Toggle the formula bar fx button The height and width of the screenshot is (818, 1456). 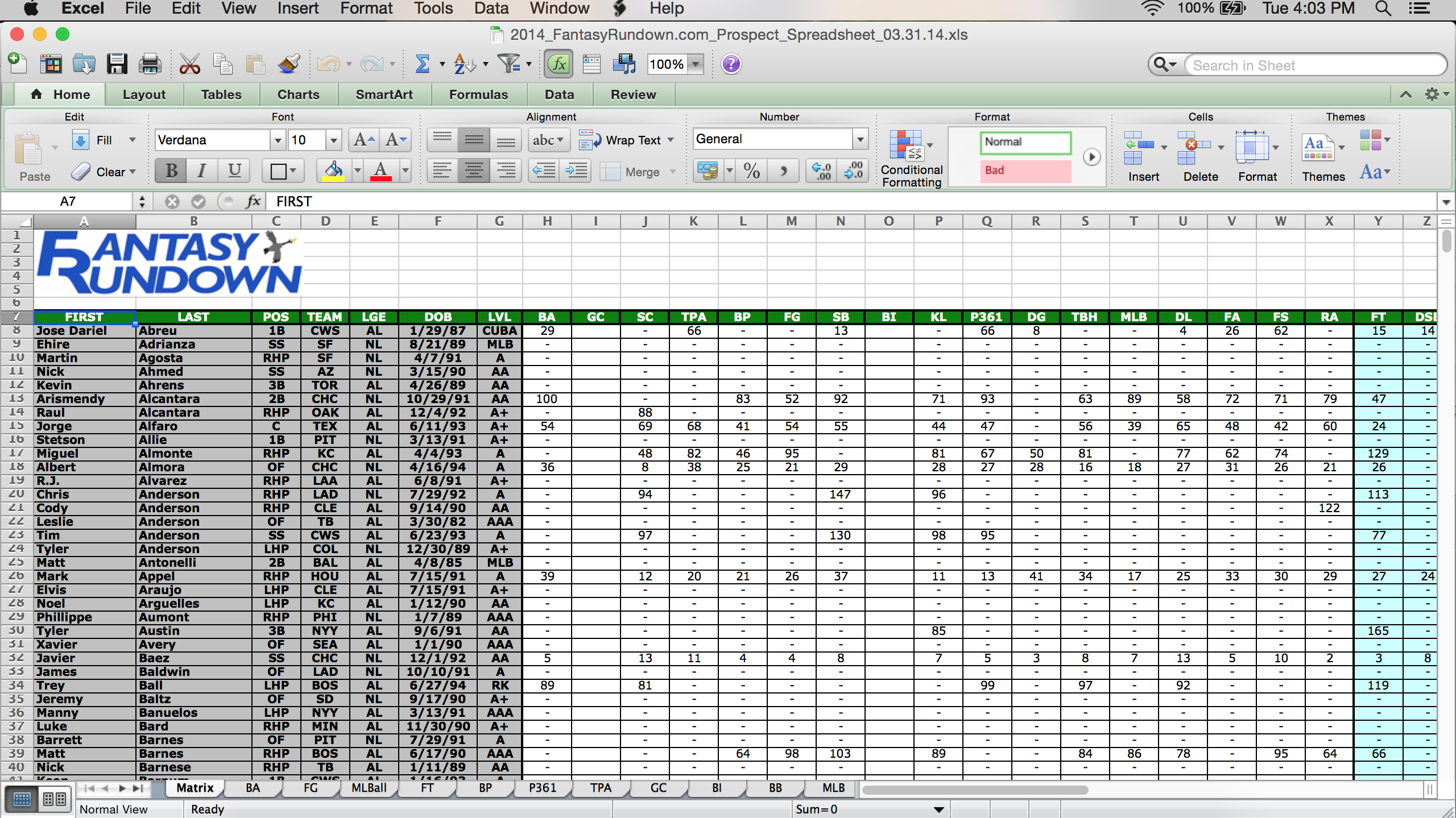click(559, 64)
